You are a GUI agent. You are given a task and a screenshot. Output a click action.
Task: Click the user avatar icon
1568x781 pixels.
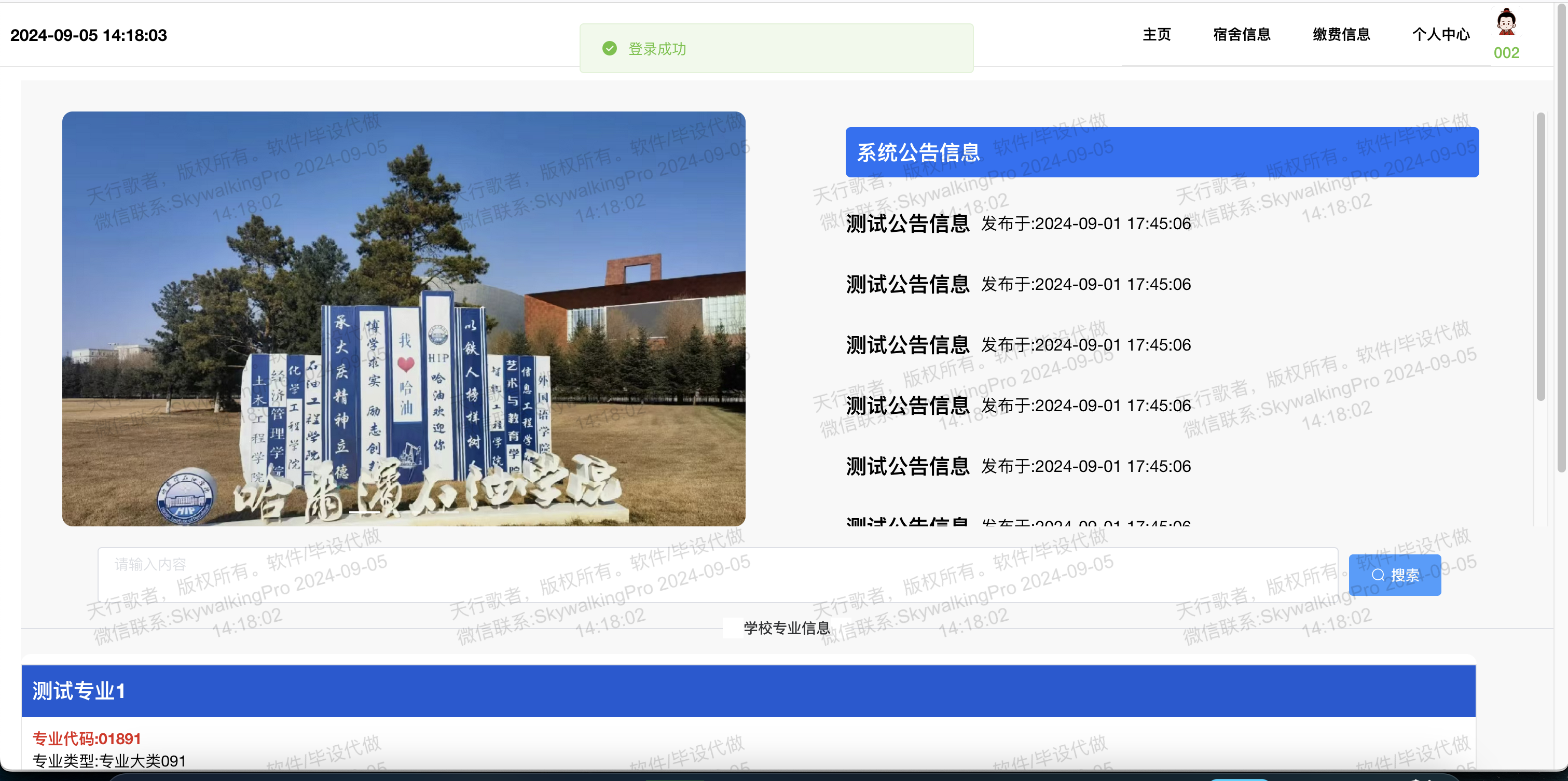1507,22
